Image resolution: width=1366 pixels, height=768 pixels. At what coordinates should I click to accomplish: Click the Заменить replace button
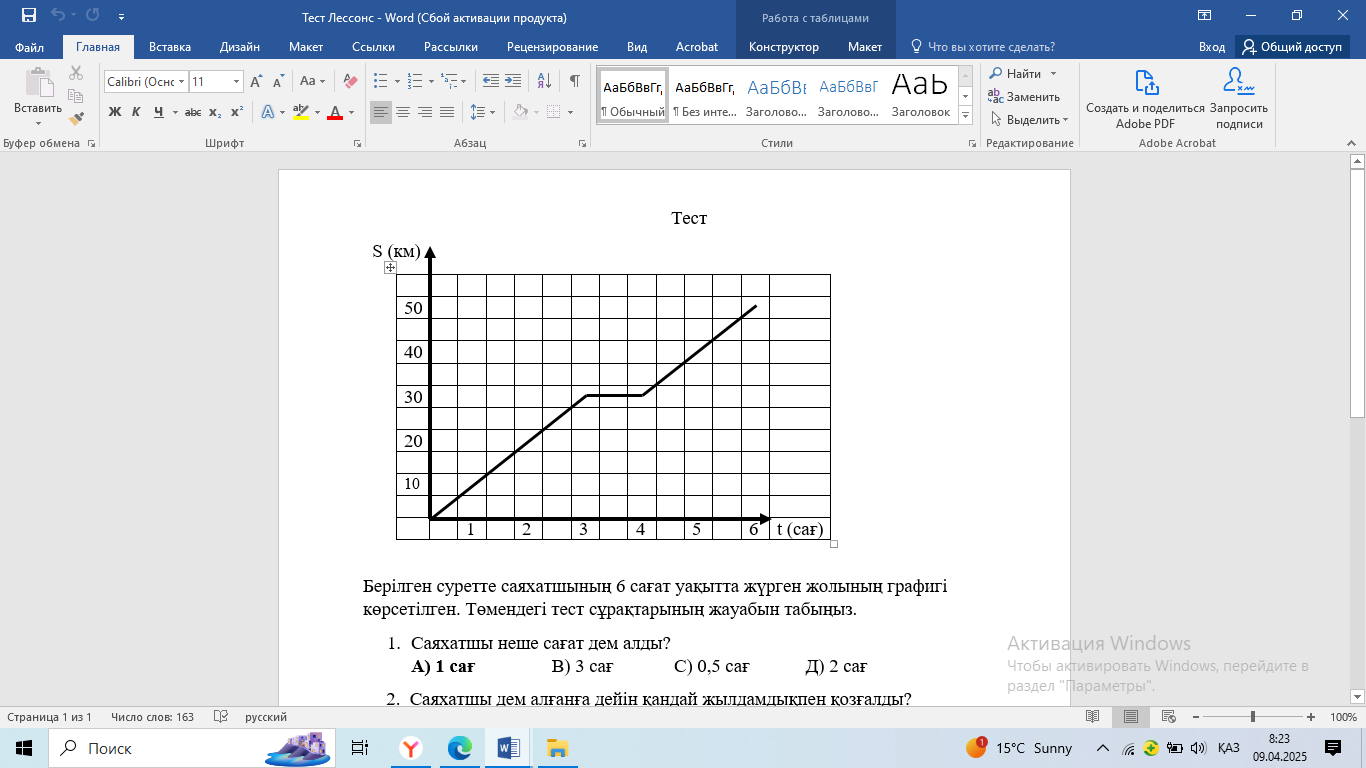(x=1024, y=96)
